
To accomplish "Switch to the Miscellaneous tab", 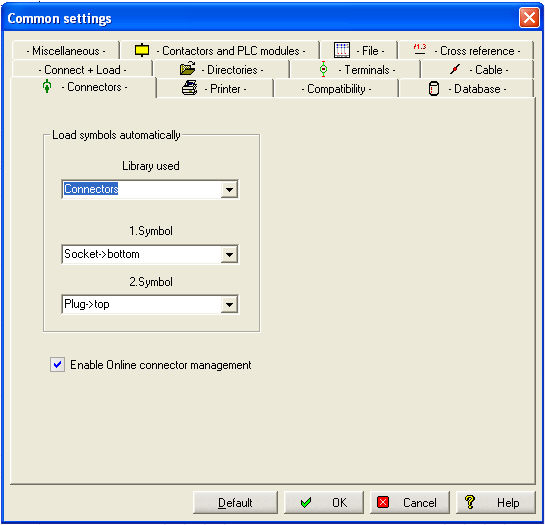I will (x=66, y=51).
